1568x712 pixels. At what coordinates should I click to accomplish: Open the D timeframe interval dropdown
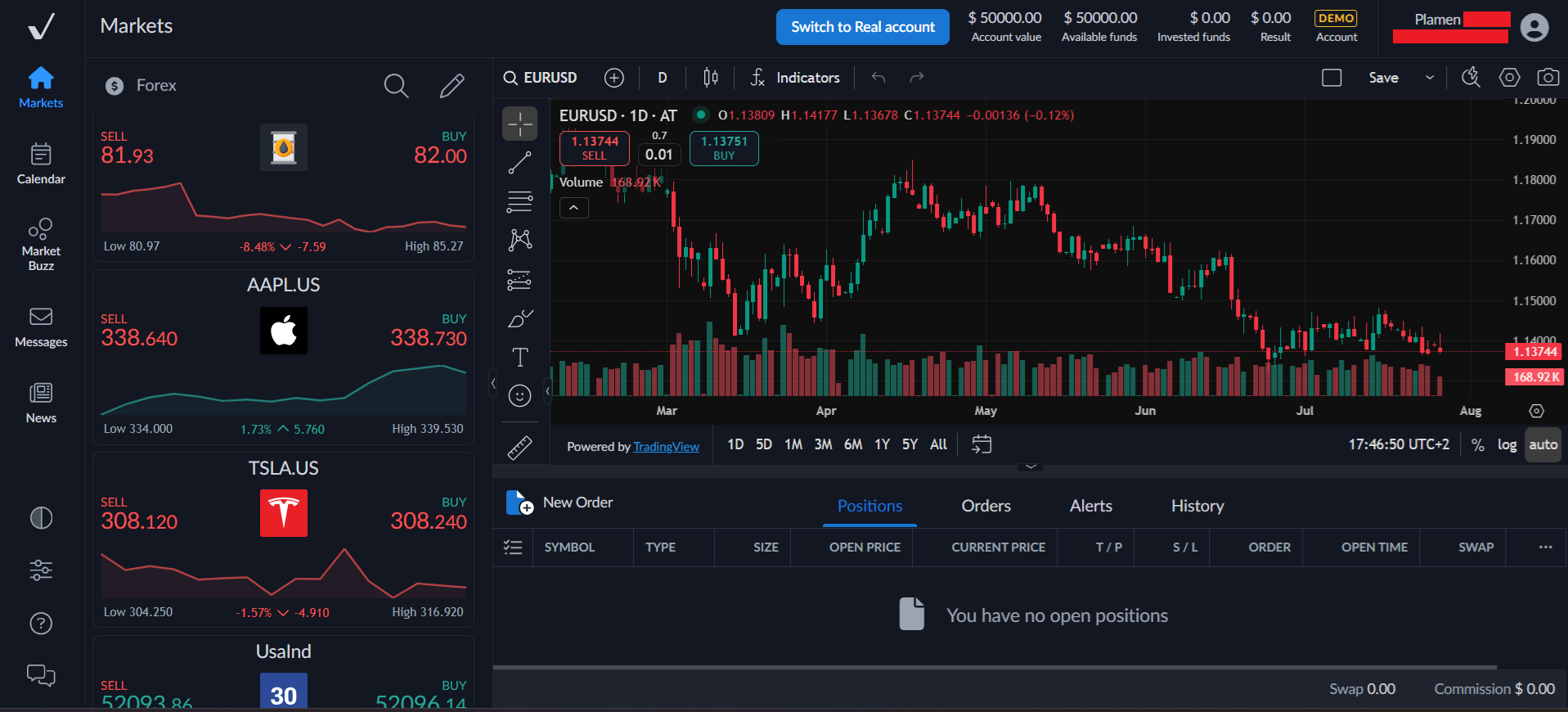coord(663,78)
